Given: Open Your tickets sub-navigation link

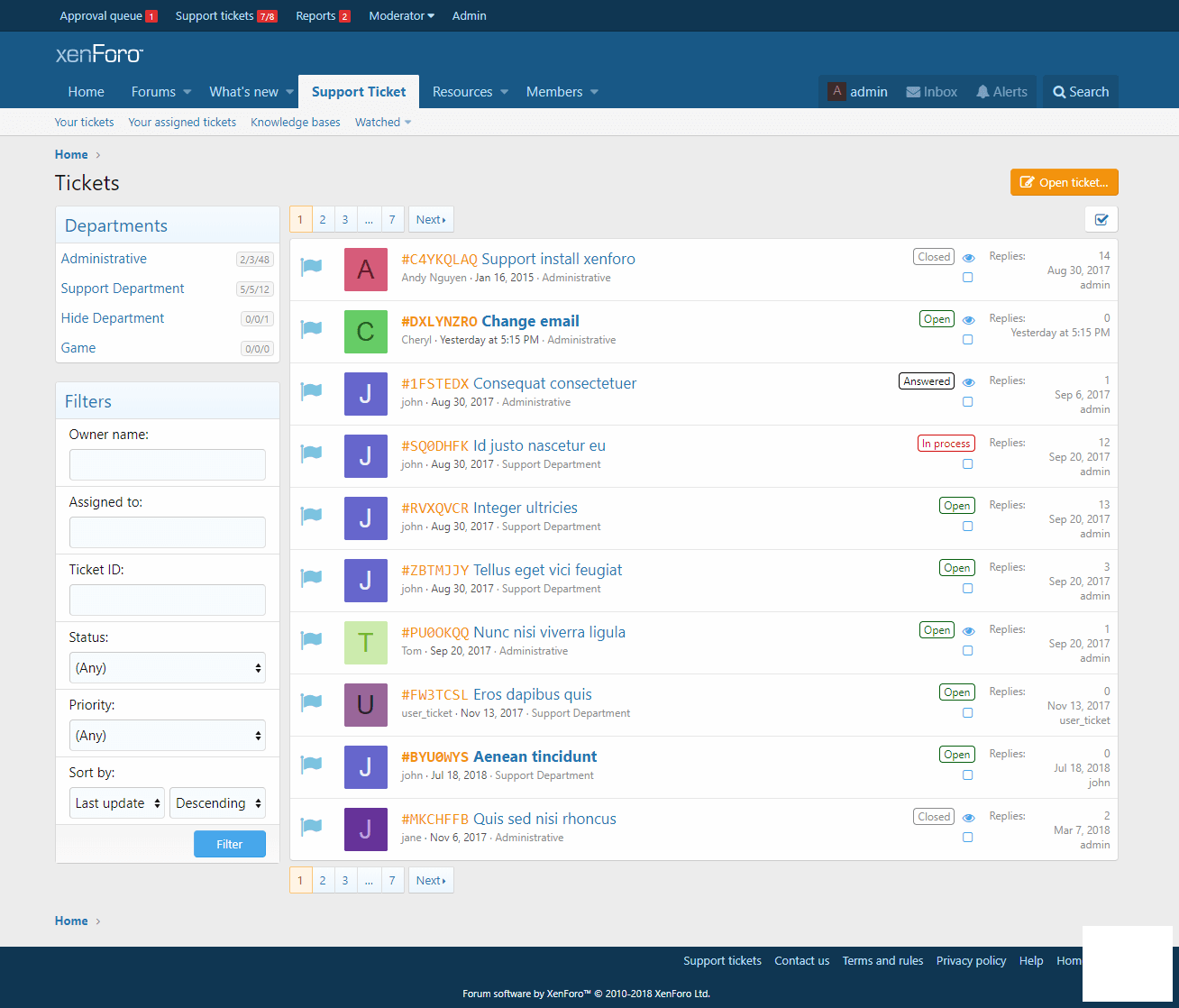Looking at the screenshot, I should [84, 123].
